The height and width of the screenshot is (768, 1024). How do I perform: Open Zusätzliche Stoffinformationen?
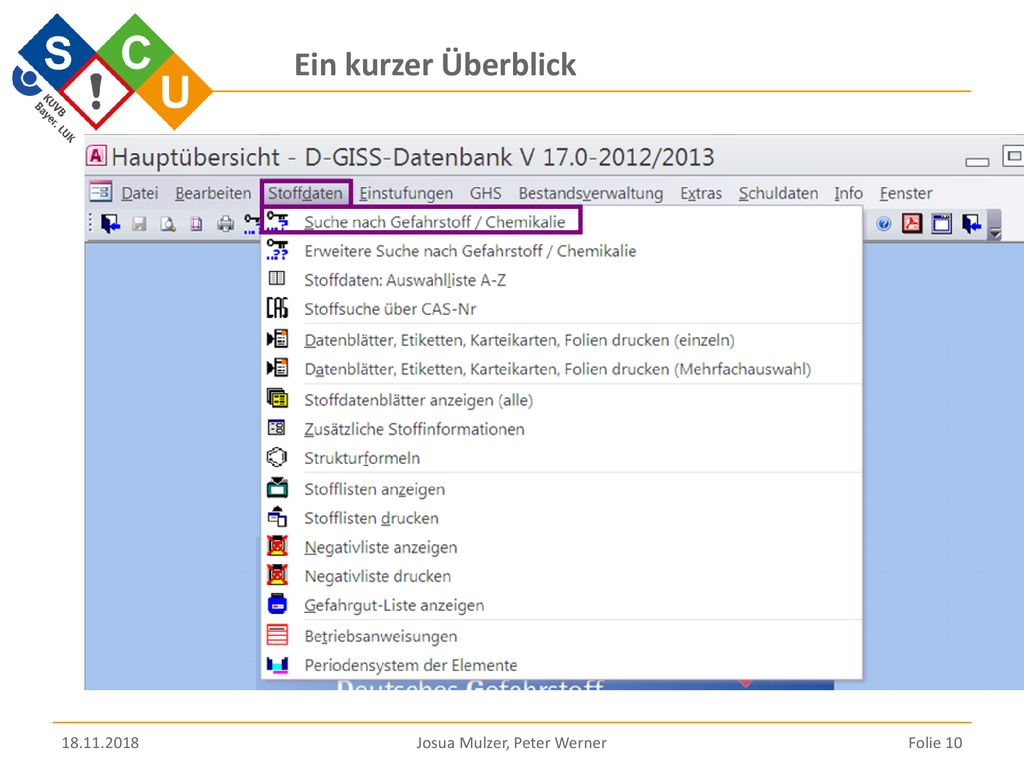pos(562,429)
